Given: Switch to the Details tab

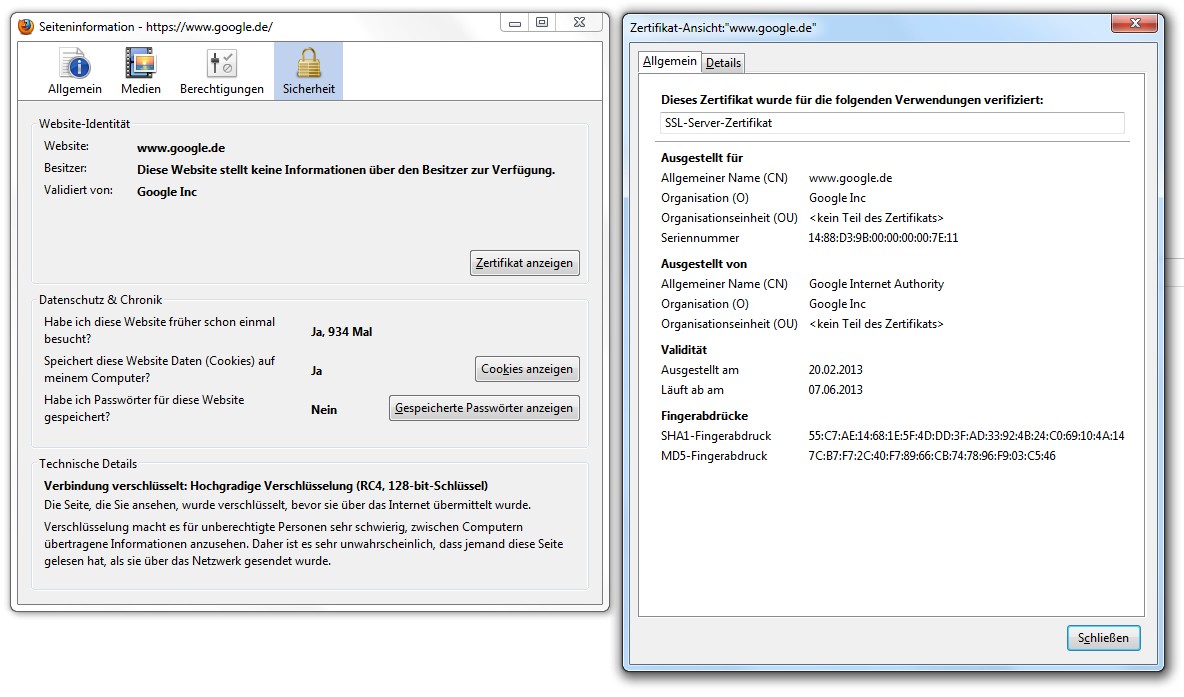Looking at the screenshot, I should pos(723,63).
